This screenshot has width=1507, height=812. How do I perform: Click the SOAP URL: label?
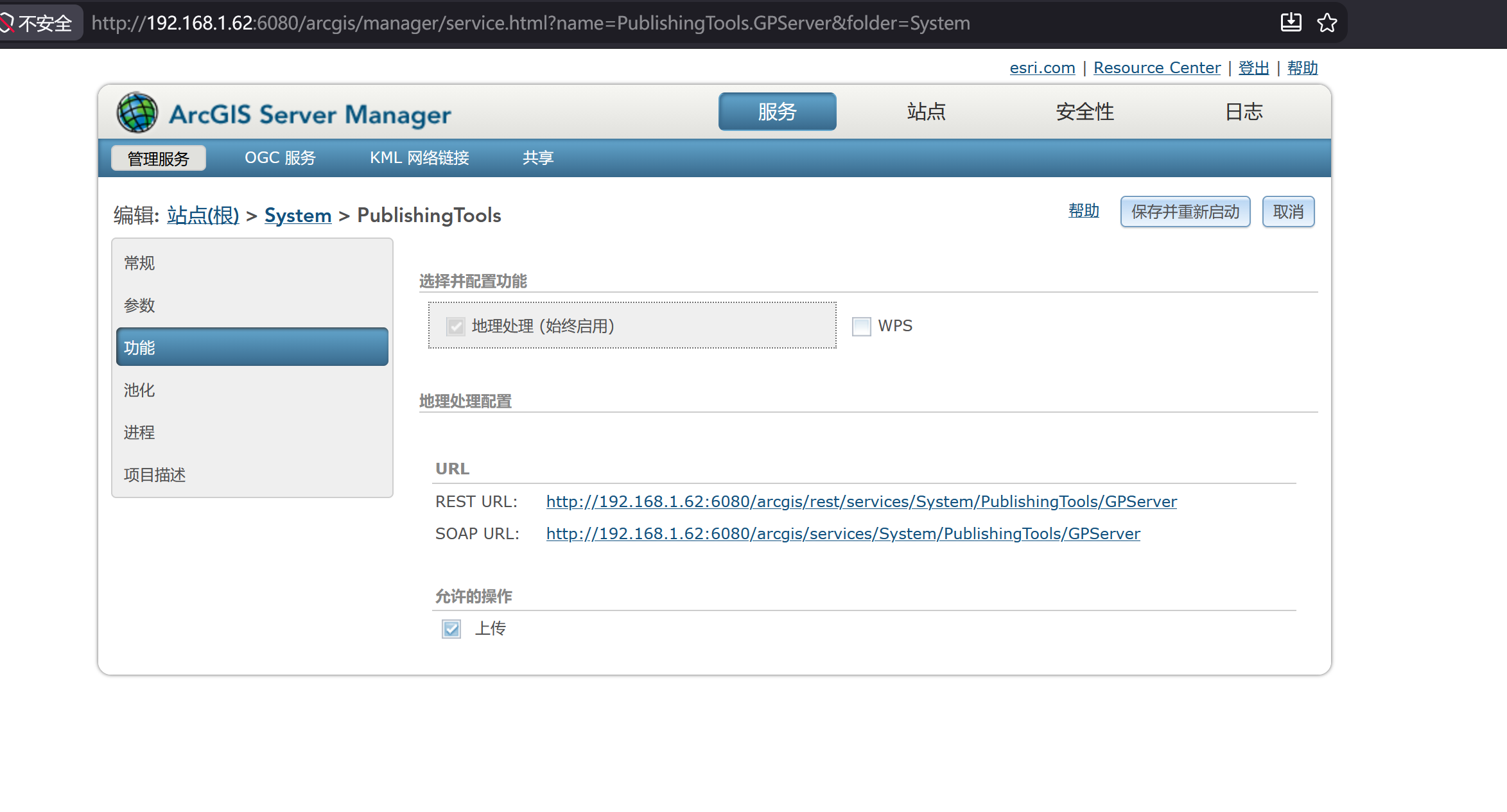click(x=477, y=534)
